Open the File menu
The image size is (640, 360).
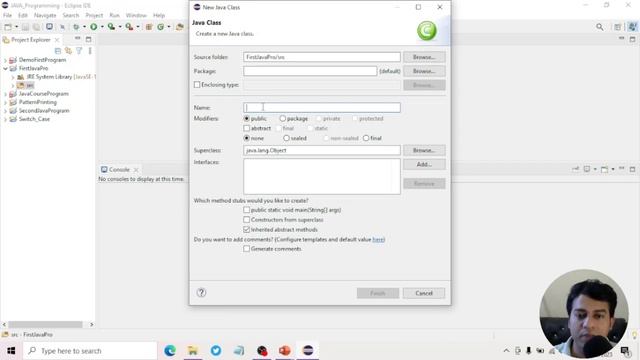pyautogui.click(x=7, y=15)
